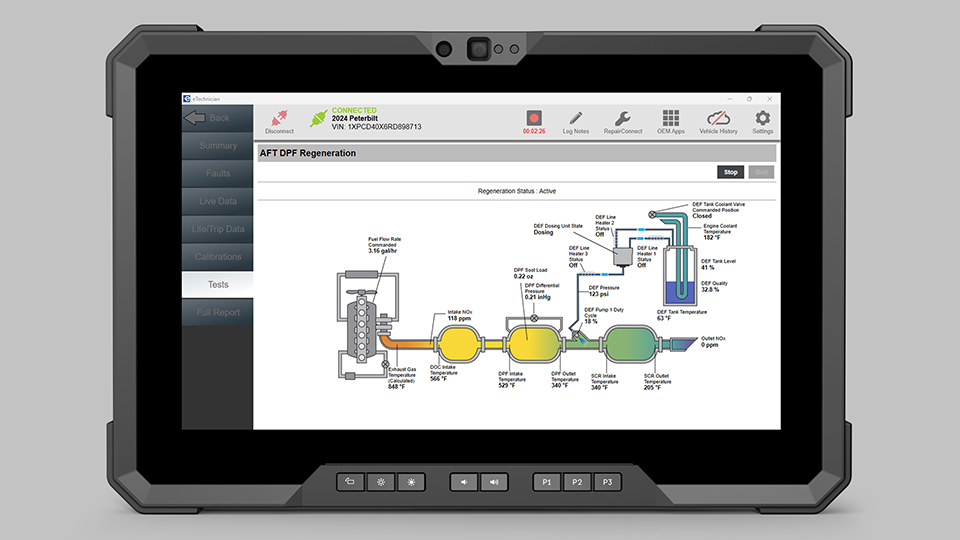960x540 pixels.
Task: Click the DEF Tank Level 41 % reading
Action: (718, 264)
